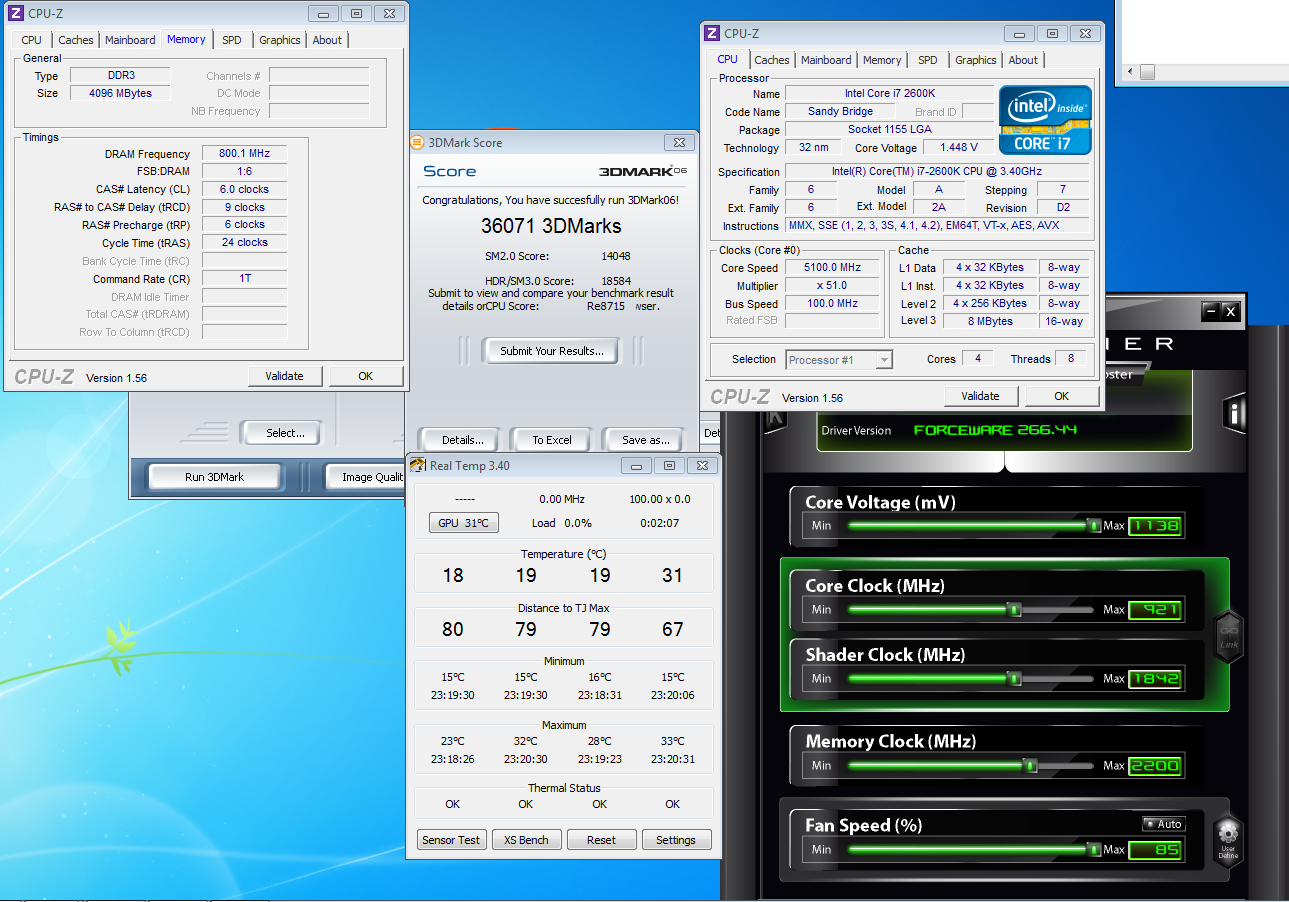Click Submit Your Results button
This screenshot has height=902, width=1289.
pyautogui.click(x=552, y=351)
